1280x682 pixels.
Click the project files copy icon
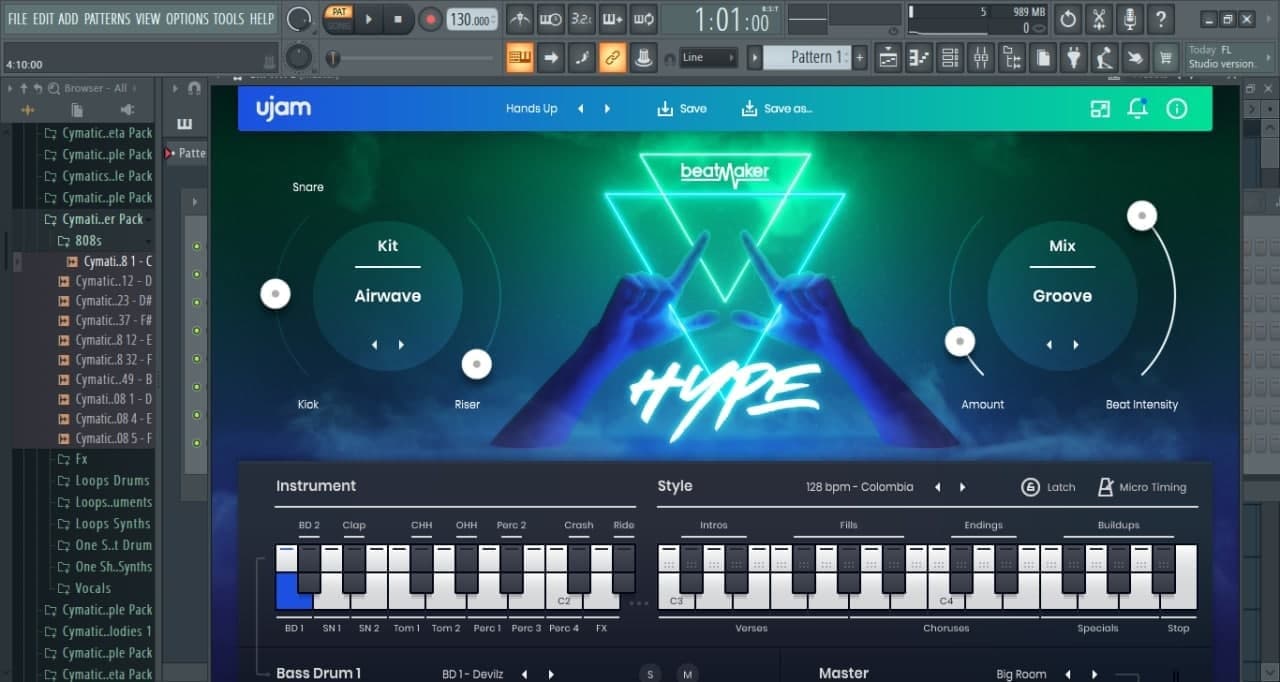tap(1043, 57)
